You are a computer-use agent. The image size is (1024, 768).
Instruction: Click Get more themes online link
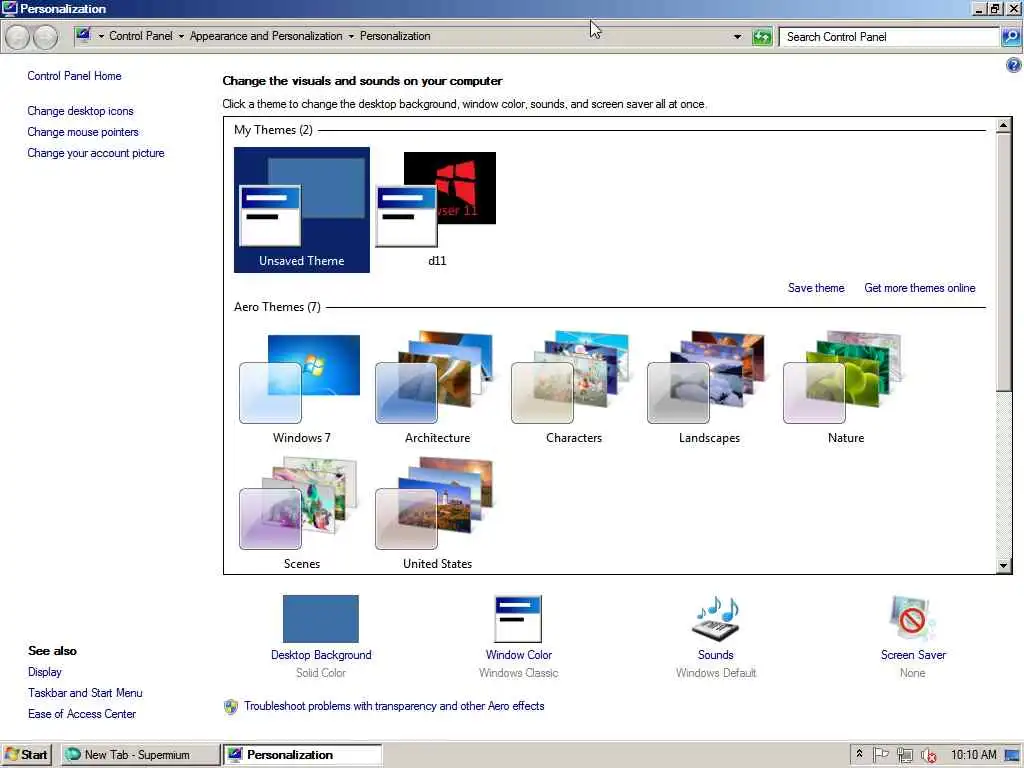(x=920, y=288)
